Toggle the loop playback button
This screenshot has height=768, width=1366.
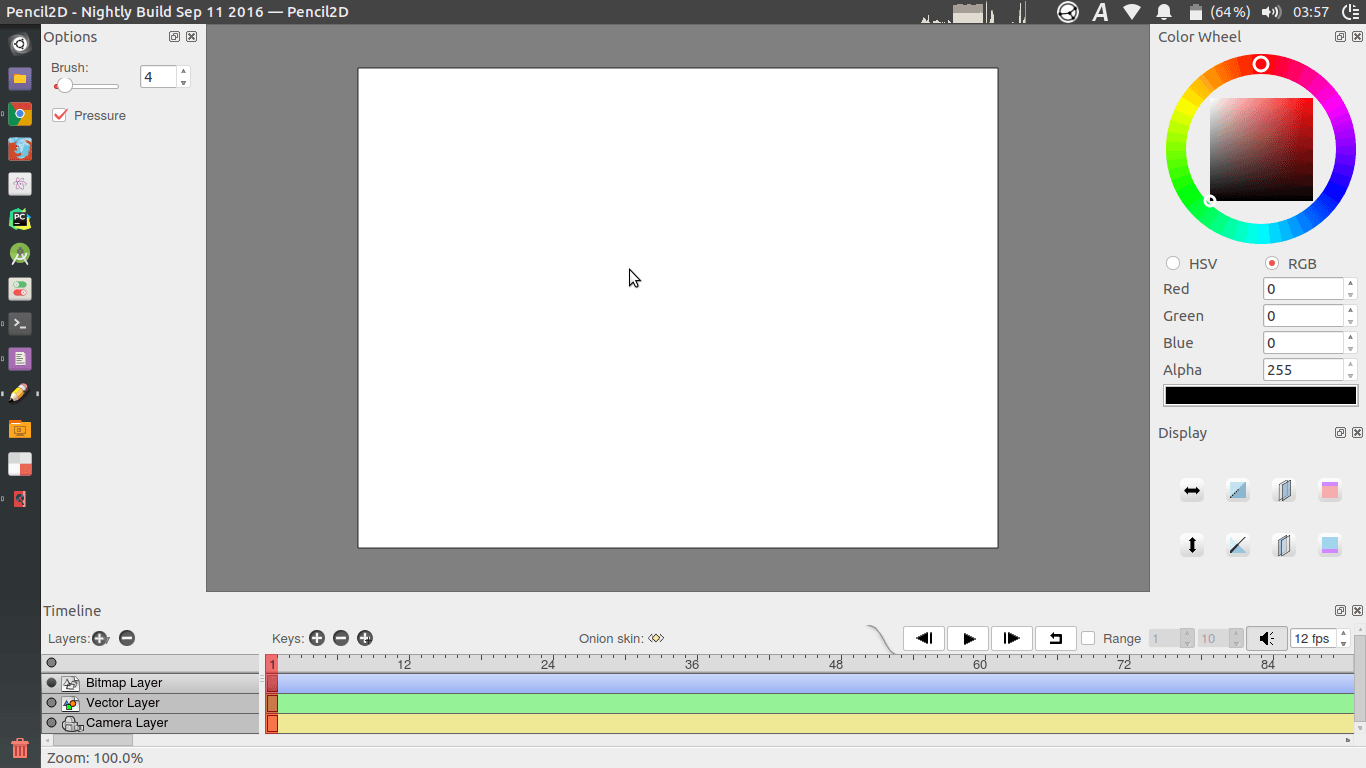pyautogui.click(x=1055, y=638)
